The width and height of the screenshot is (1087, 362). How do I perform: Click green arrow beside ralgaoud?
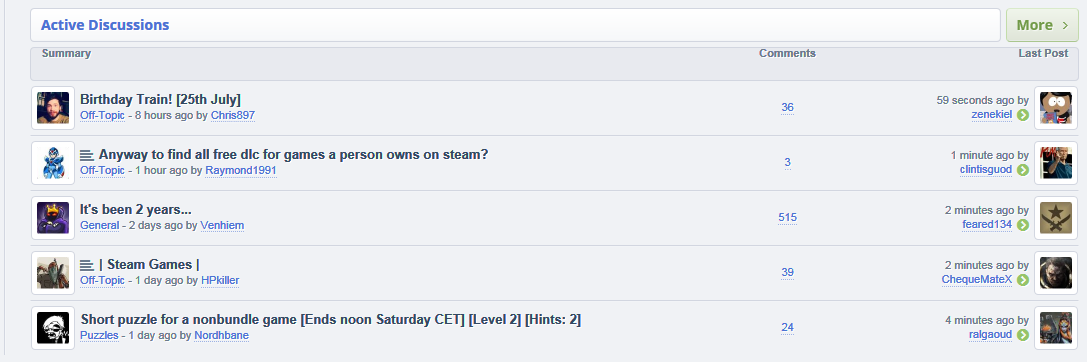point(1023,335)
